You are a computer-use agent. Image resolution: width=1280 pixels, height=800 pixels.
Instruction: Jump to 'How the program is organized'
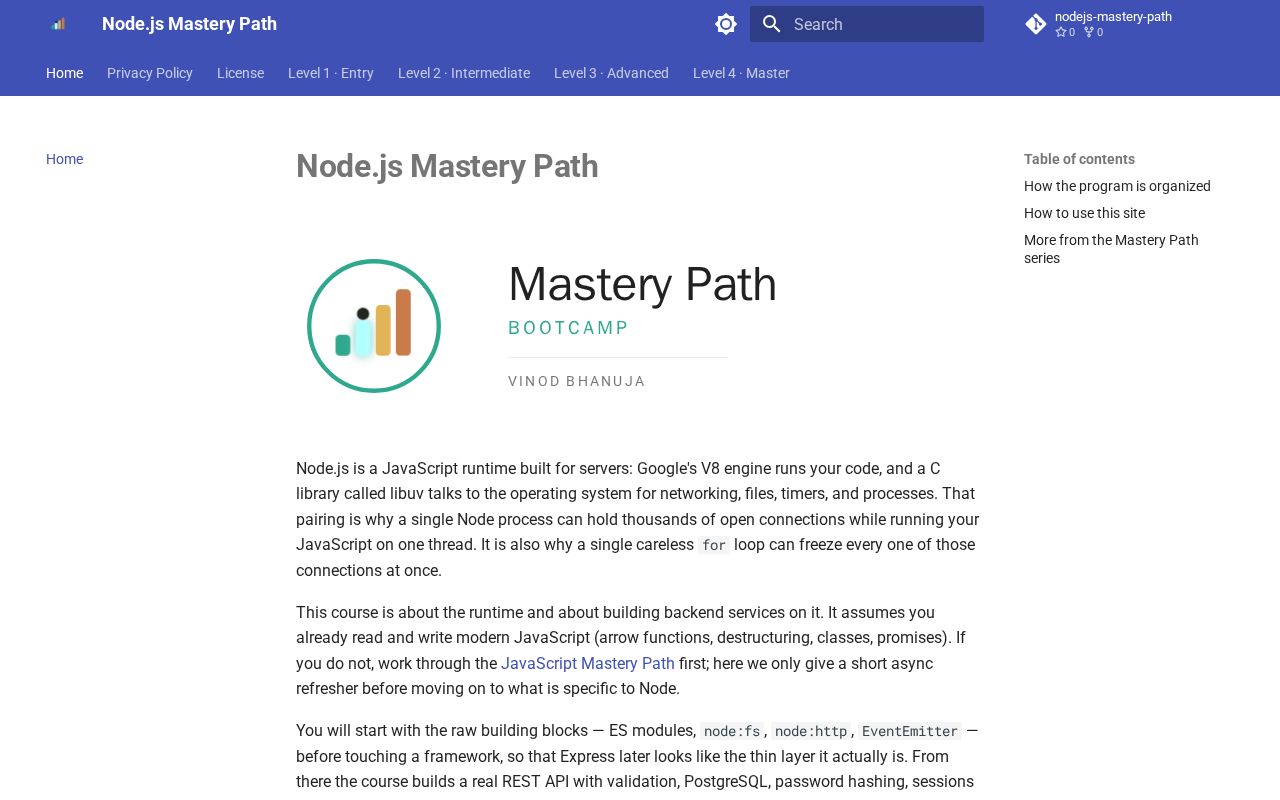click(x=1117, y=186)
